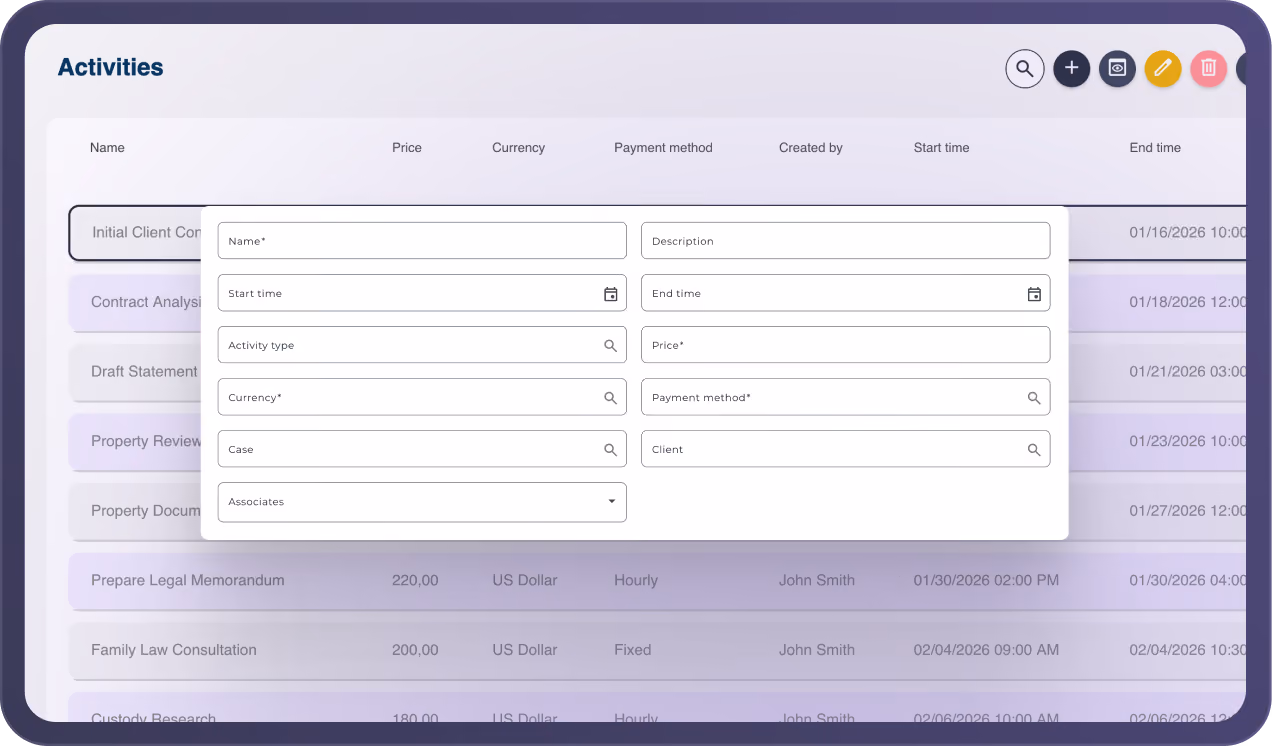
Task: Click the Payment method column header
Action: pos(663,148)
